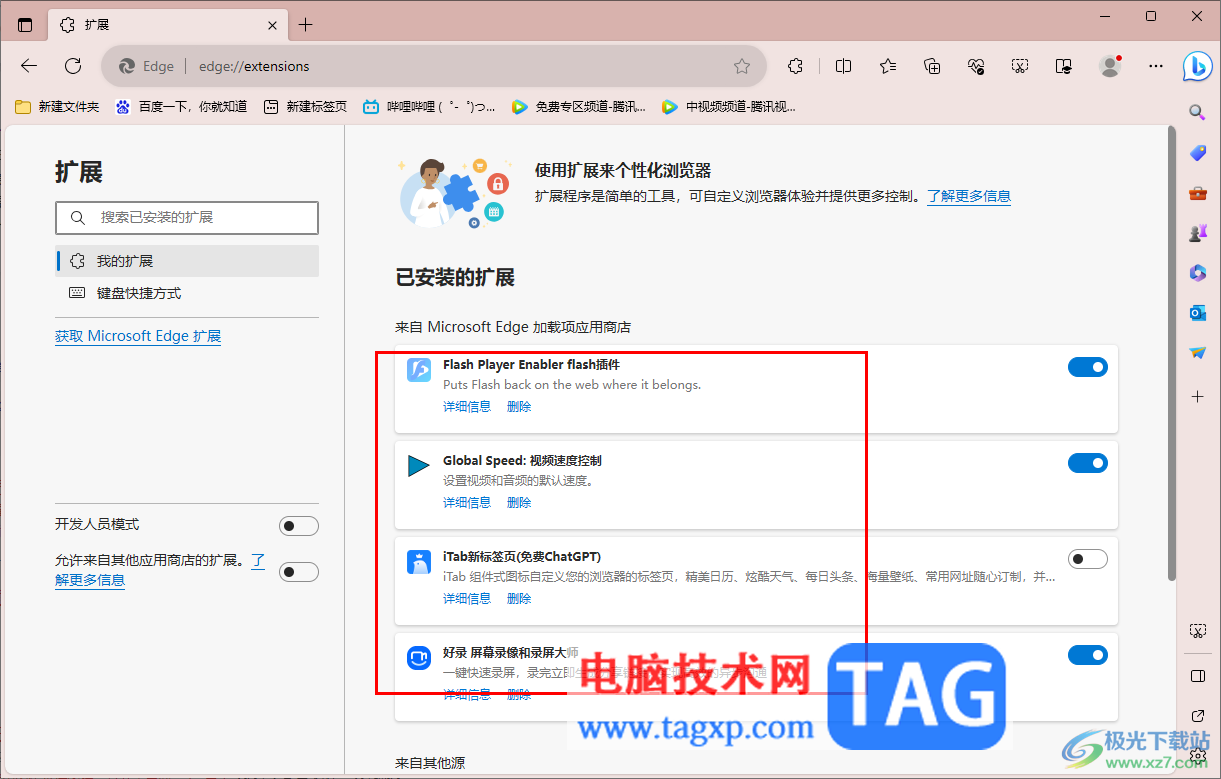This screenshot has height=779, width=1221.
Task: Open sidebar Outlook icon
Action: point(1197,313)
